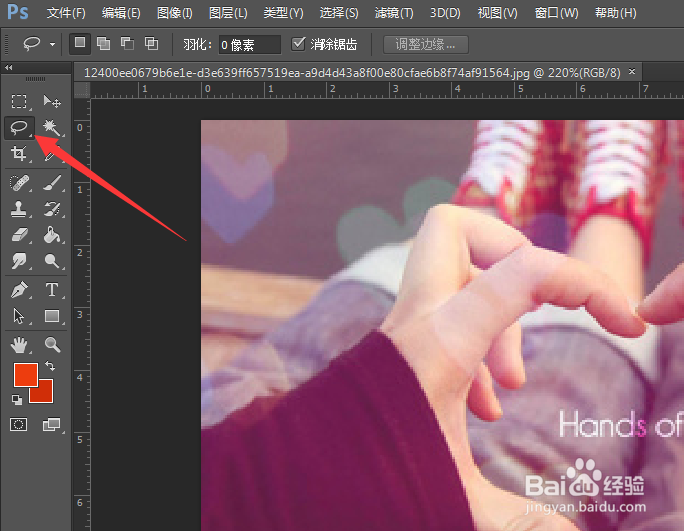Select the Paint Bucket tool
The height and width of the screenshot is (531, 684).
tap(52, 235)
